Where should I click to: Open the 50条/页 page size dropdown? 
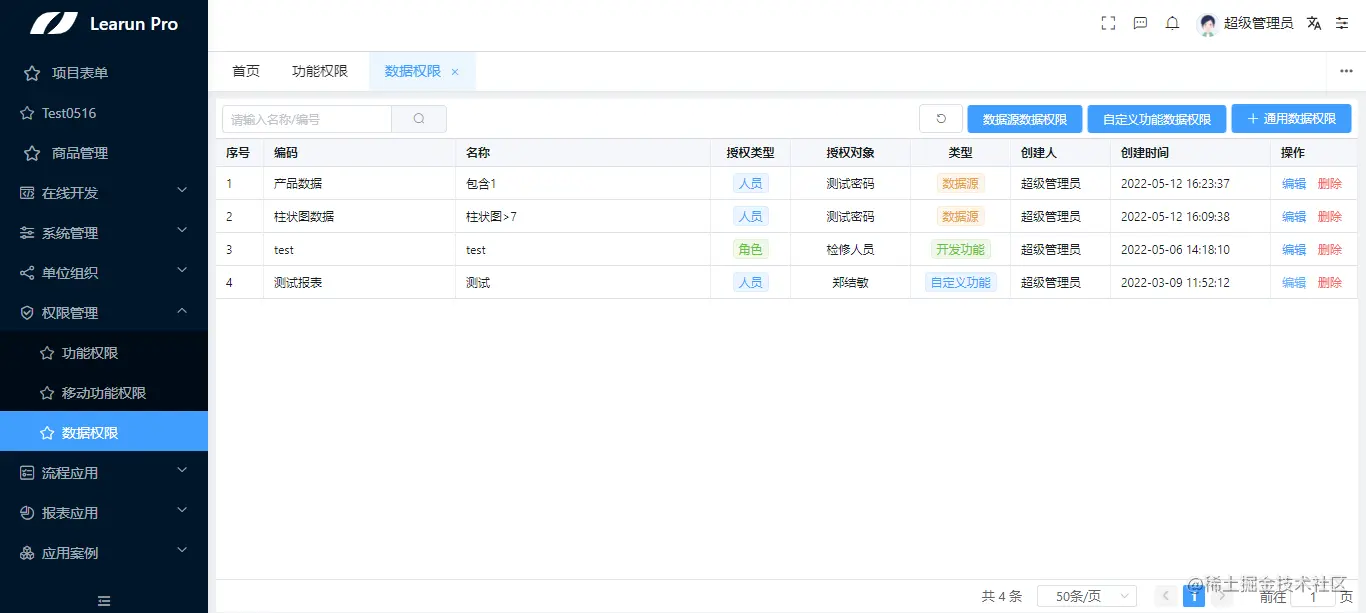click(1087, 596)
